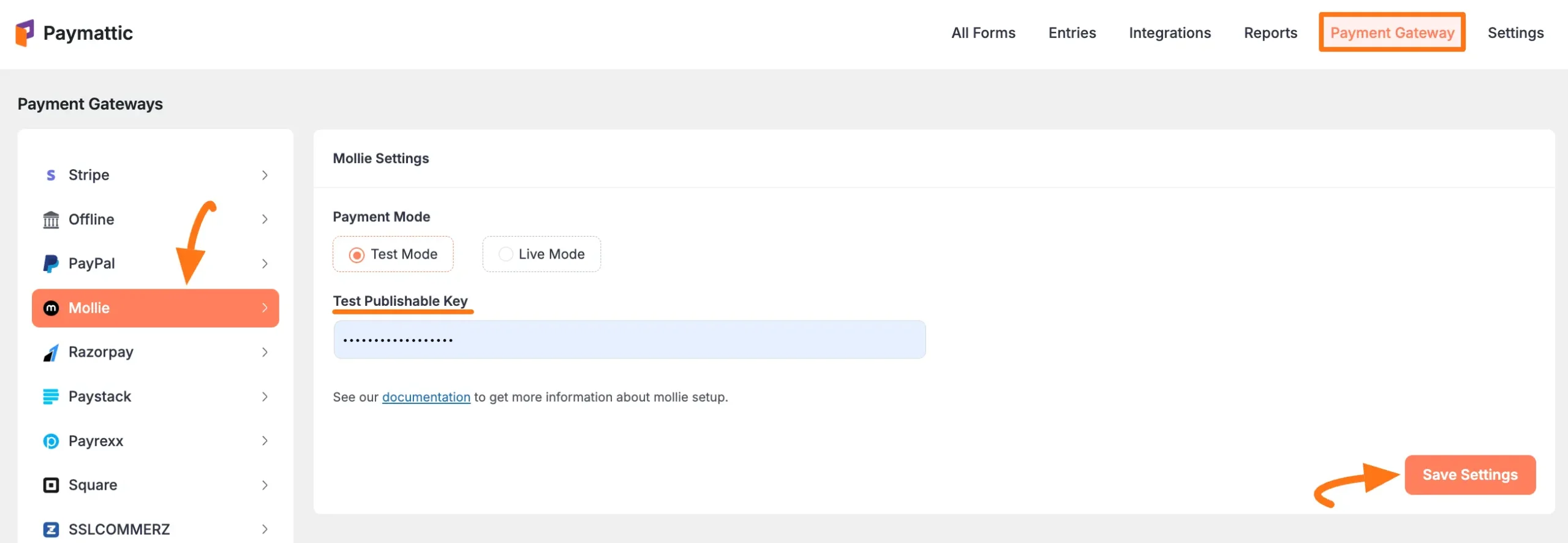Click the Payrexx logo icon
Screen dimensions: 1568x543
[51, 441]
